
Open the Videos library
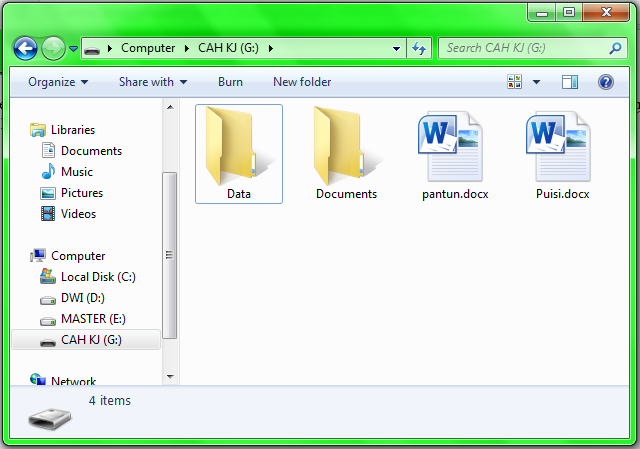pyautogui.click(x=78, y=214)
